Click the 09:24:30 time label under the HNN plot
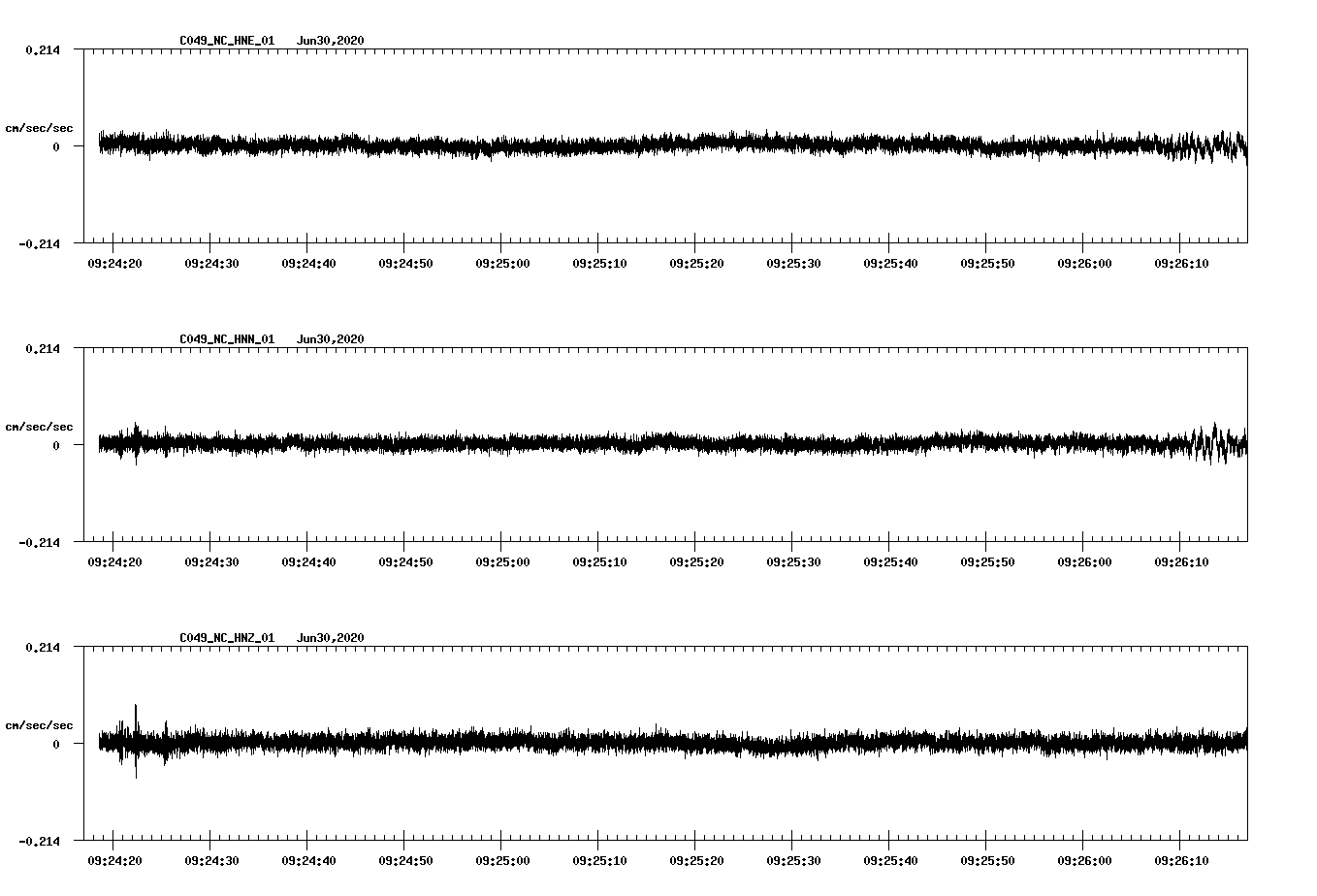 (x=211, y=561)
